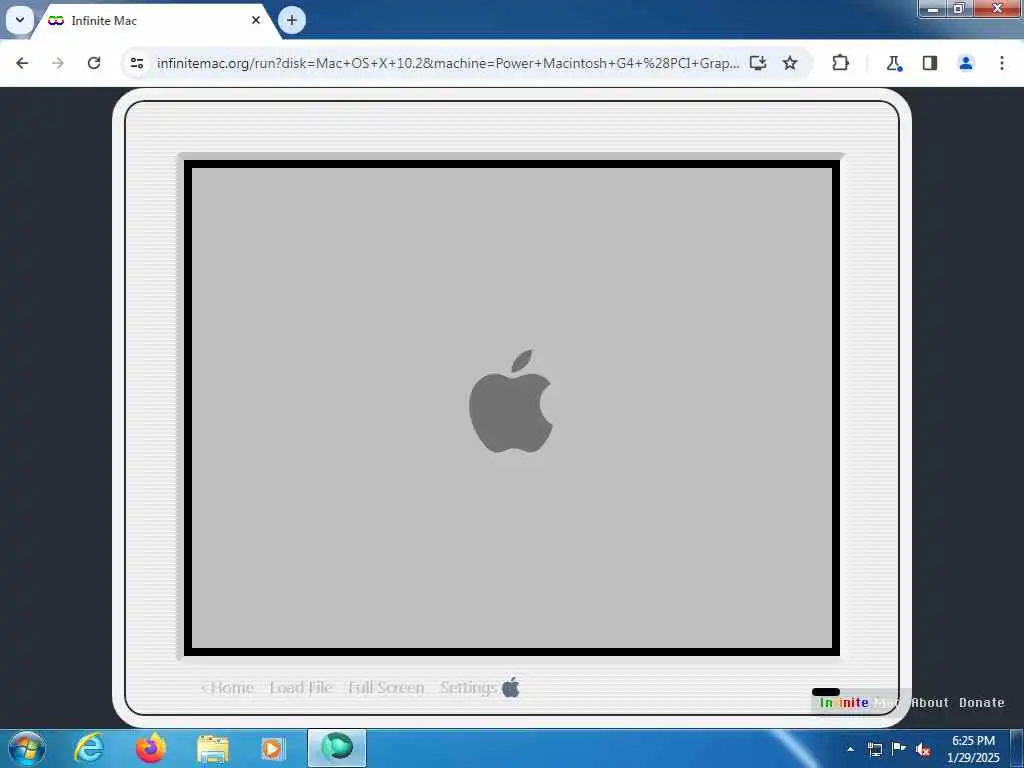
Task: Reload the Infinite Mac page
Action: 94,63
